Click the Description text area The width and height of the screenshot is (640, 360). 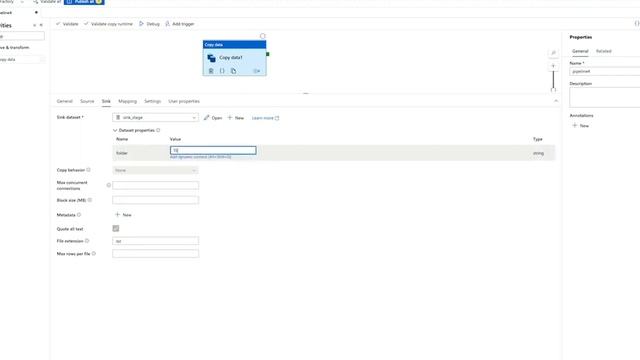click(x=605, y=98)
